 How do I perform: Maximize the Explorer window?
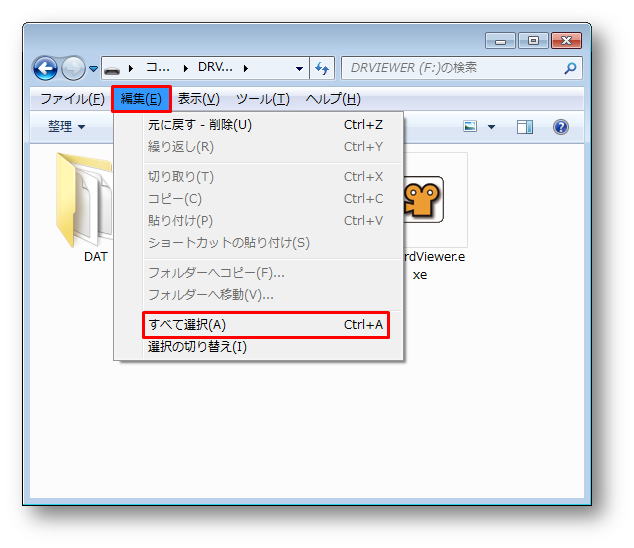[x=533, y=40]
